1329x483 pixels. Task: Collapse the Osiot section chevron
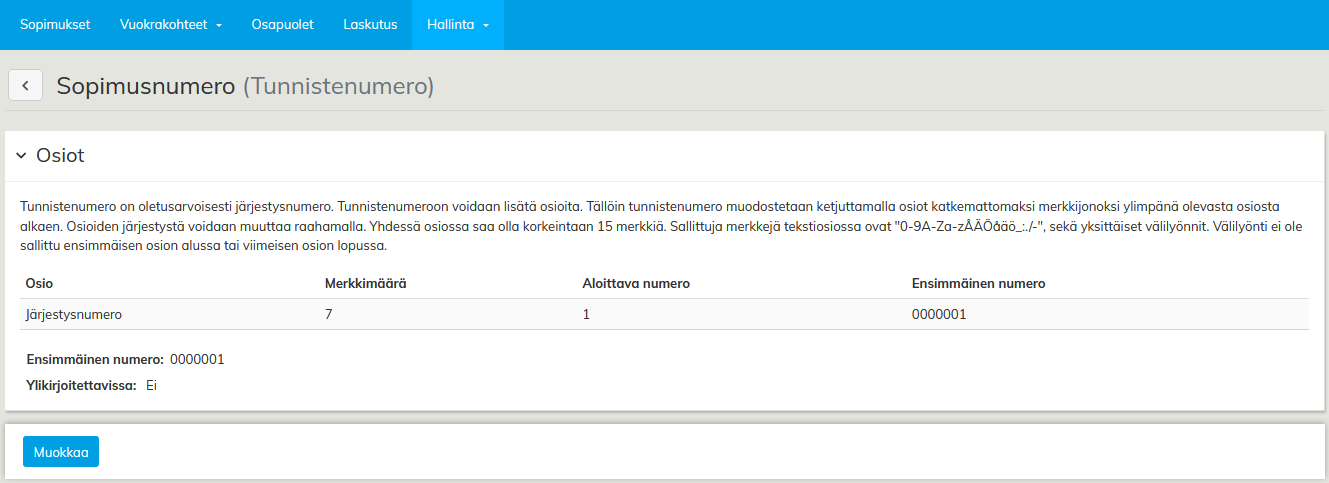tap(21, 156)
